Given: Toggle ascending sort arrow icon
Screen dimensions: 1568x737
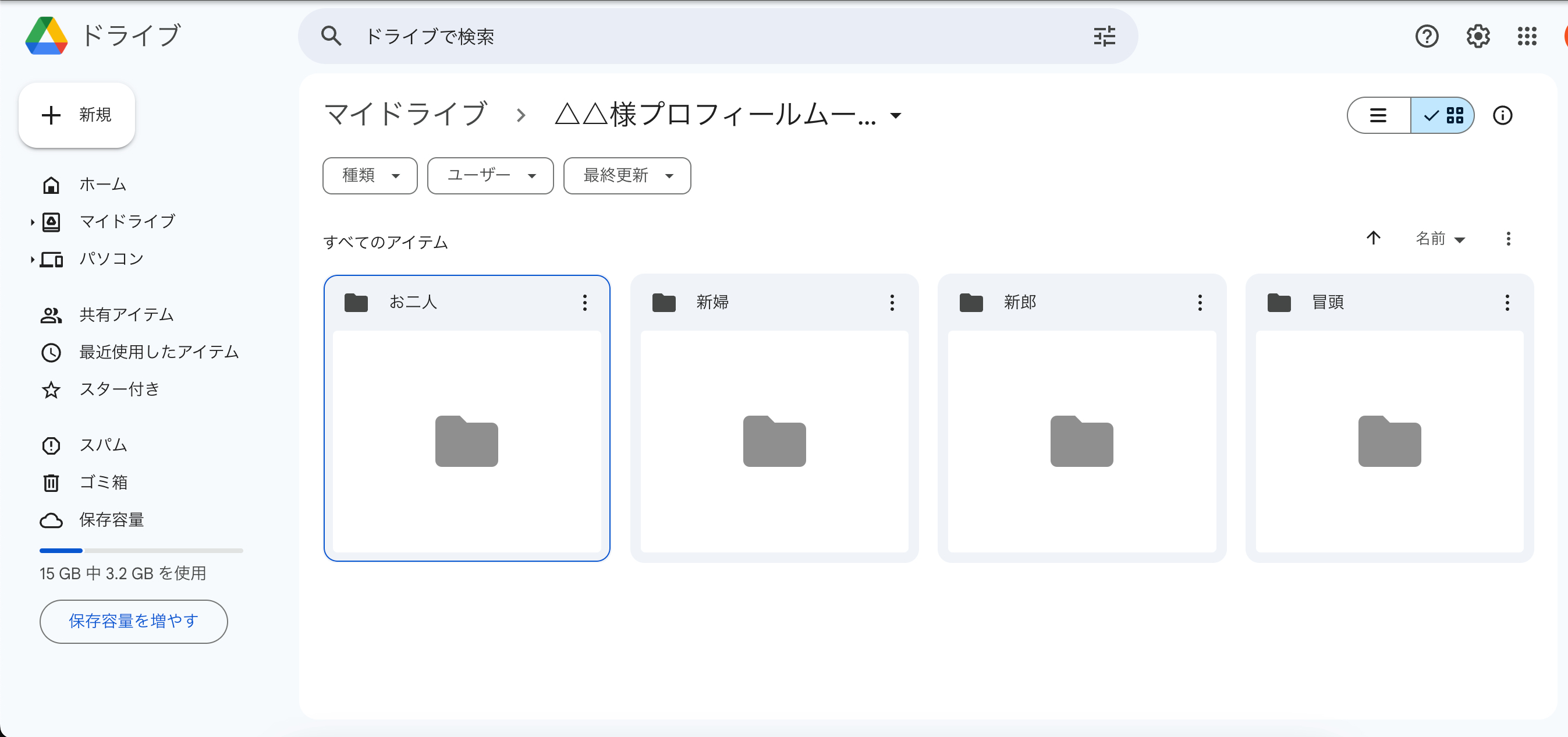Looking at the screenshot, I should click(1373, 239).
